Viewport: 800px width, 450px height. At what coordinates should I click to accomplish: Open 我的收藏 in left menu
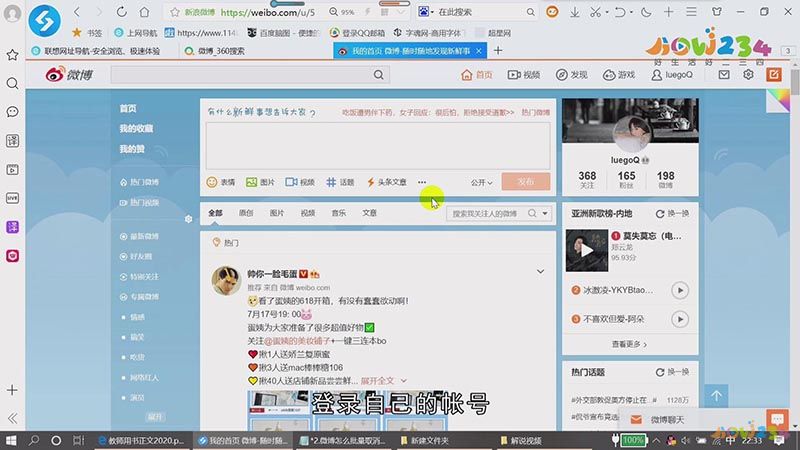tap(136, 129)
